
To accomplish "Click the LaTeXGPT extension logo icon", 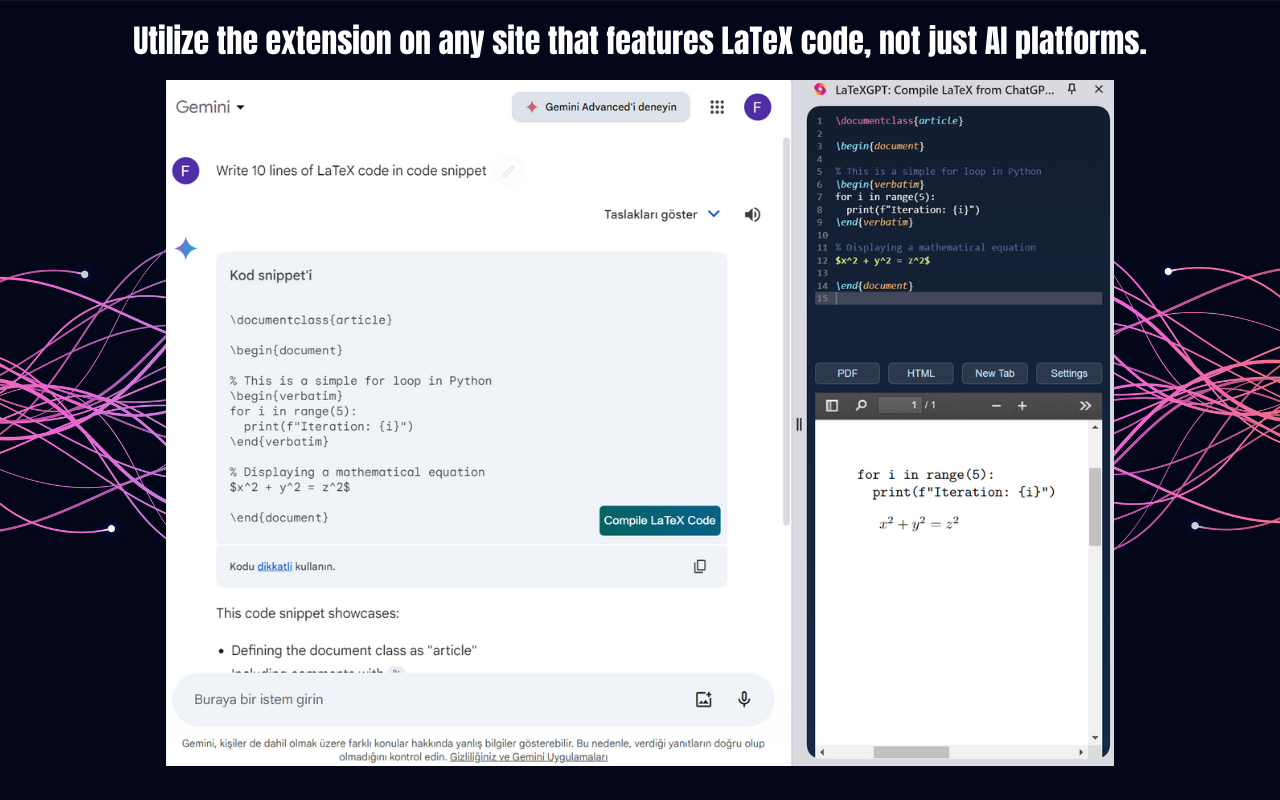I will (x=820, y=89).
